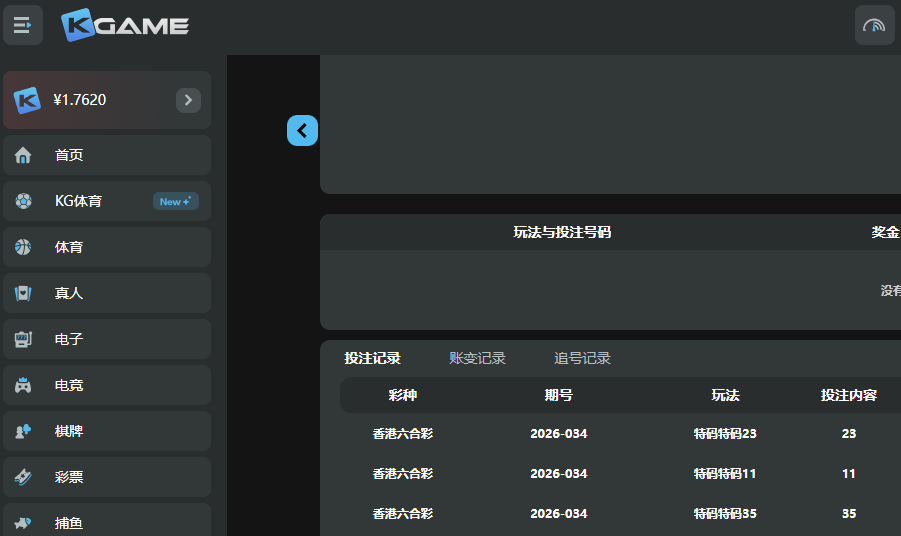
Task: Switch to the 投注记录 tab
Action: [372, 358]
